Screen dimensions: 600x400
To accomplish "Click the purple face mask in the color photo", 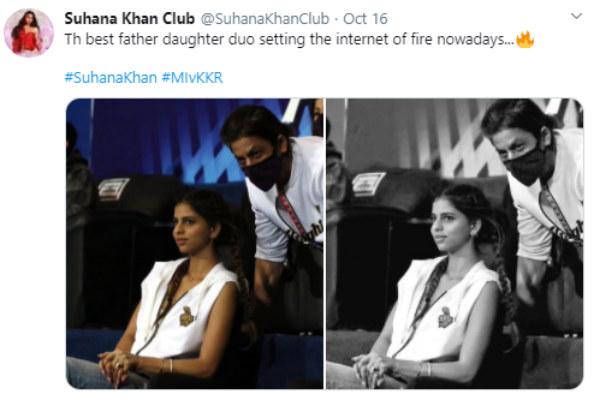I will pos(265,171).
